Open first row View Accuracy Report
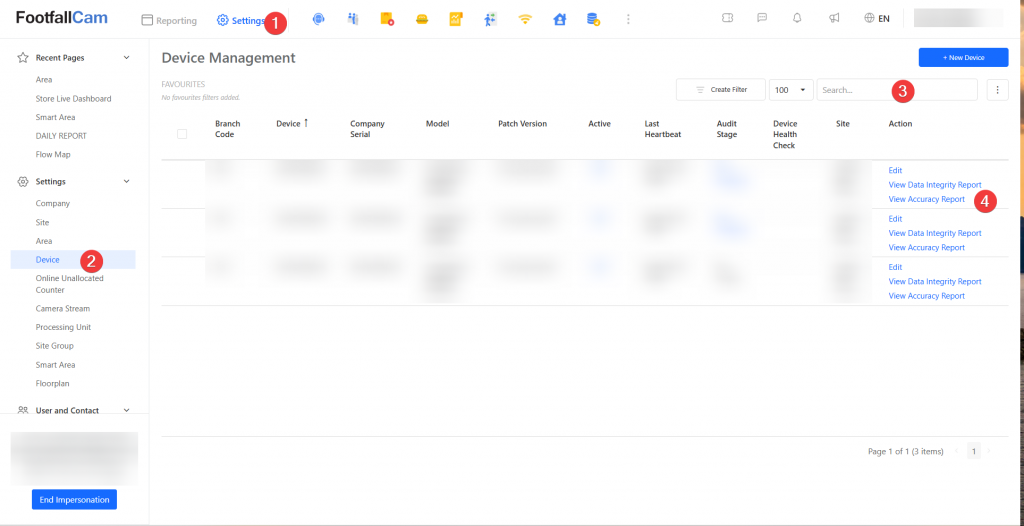This screenshot has width=1024, height=526. 927,199
